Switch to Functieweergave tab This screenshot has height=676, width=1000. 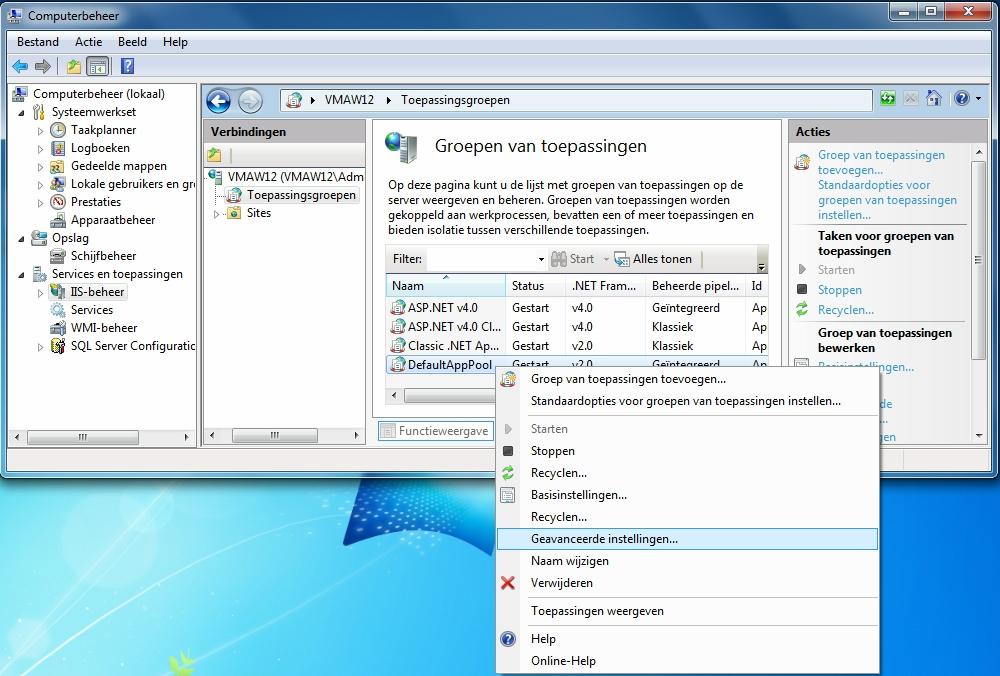[x=436, y=431]
